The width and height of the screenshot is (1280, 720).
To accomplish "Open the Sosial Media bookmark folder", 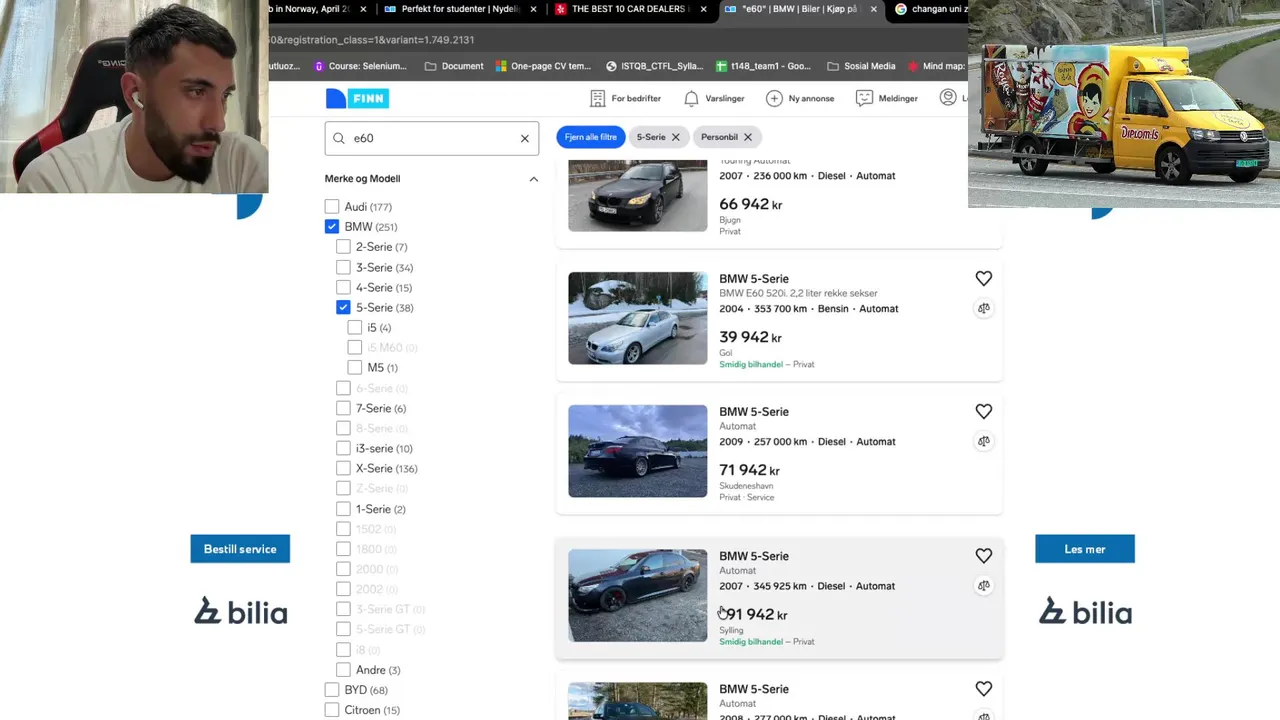I will coord(861,66).
